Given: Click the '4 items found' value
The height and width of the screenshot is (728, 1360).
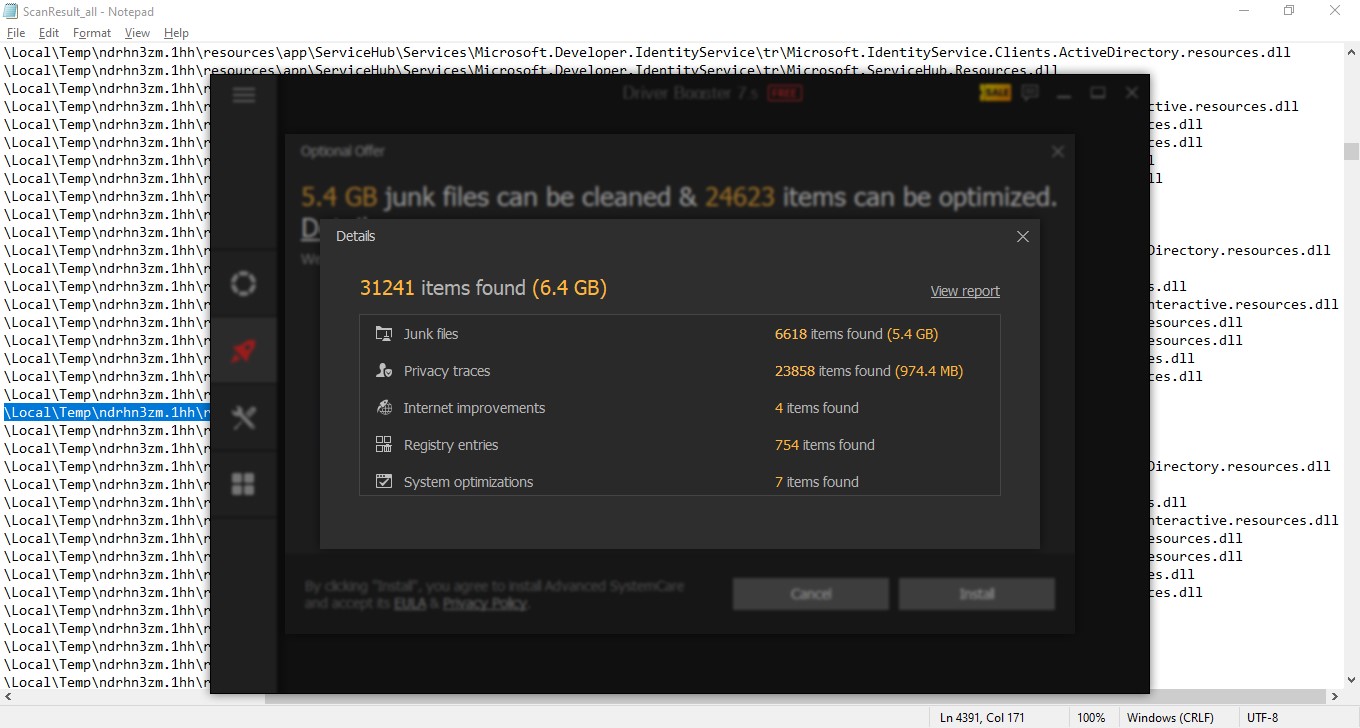Looking at the screenshot, I should 817,408.
